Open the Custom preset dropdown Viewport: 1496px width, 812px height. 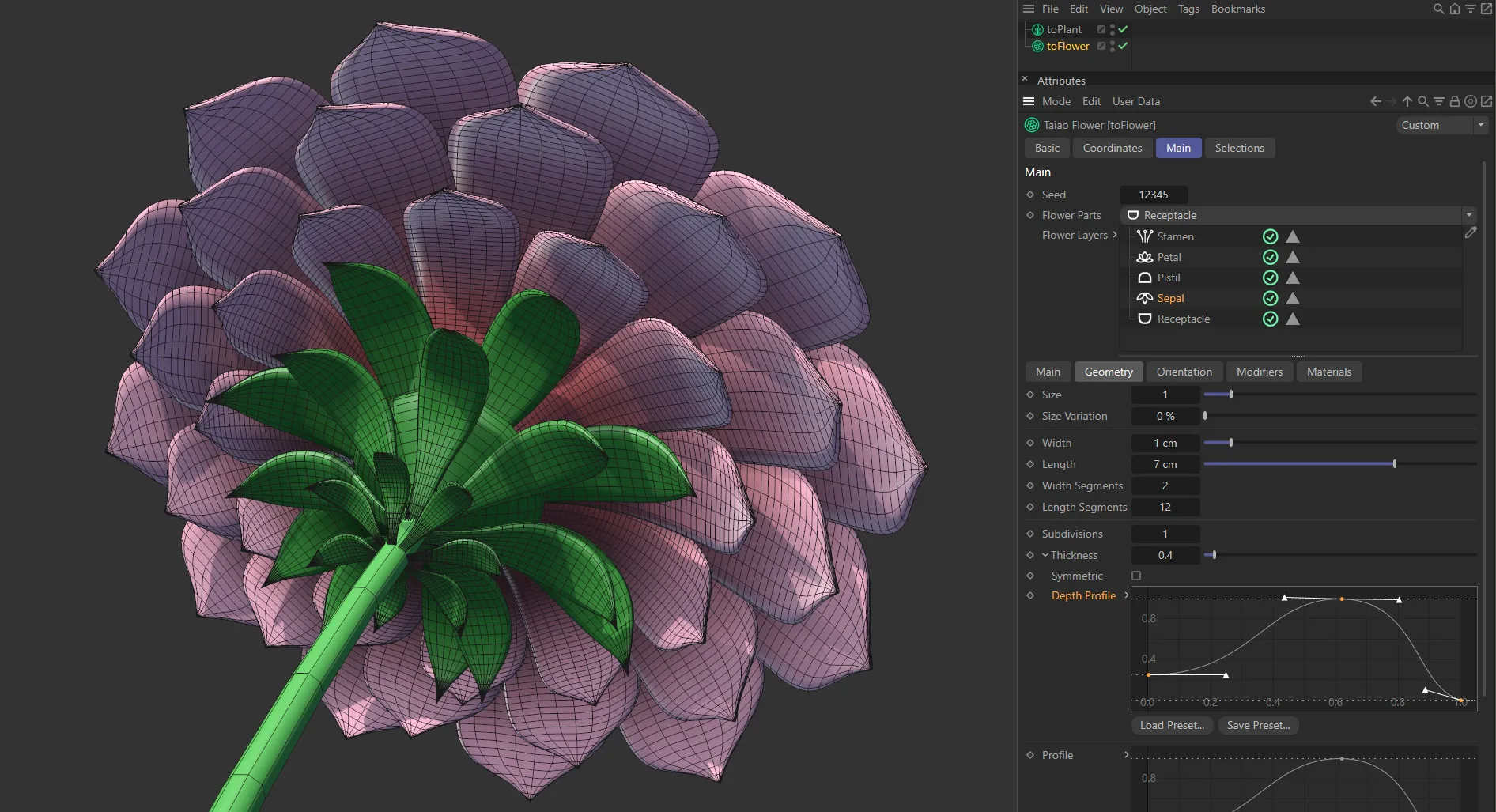1479,125
